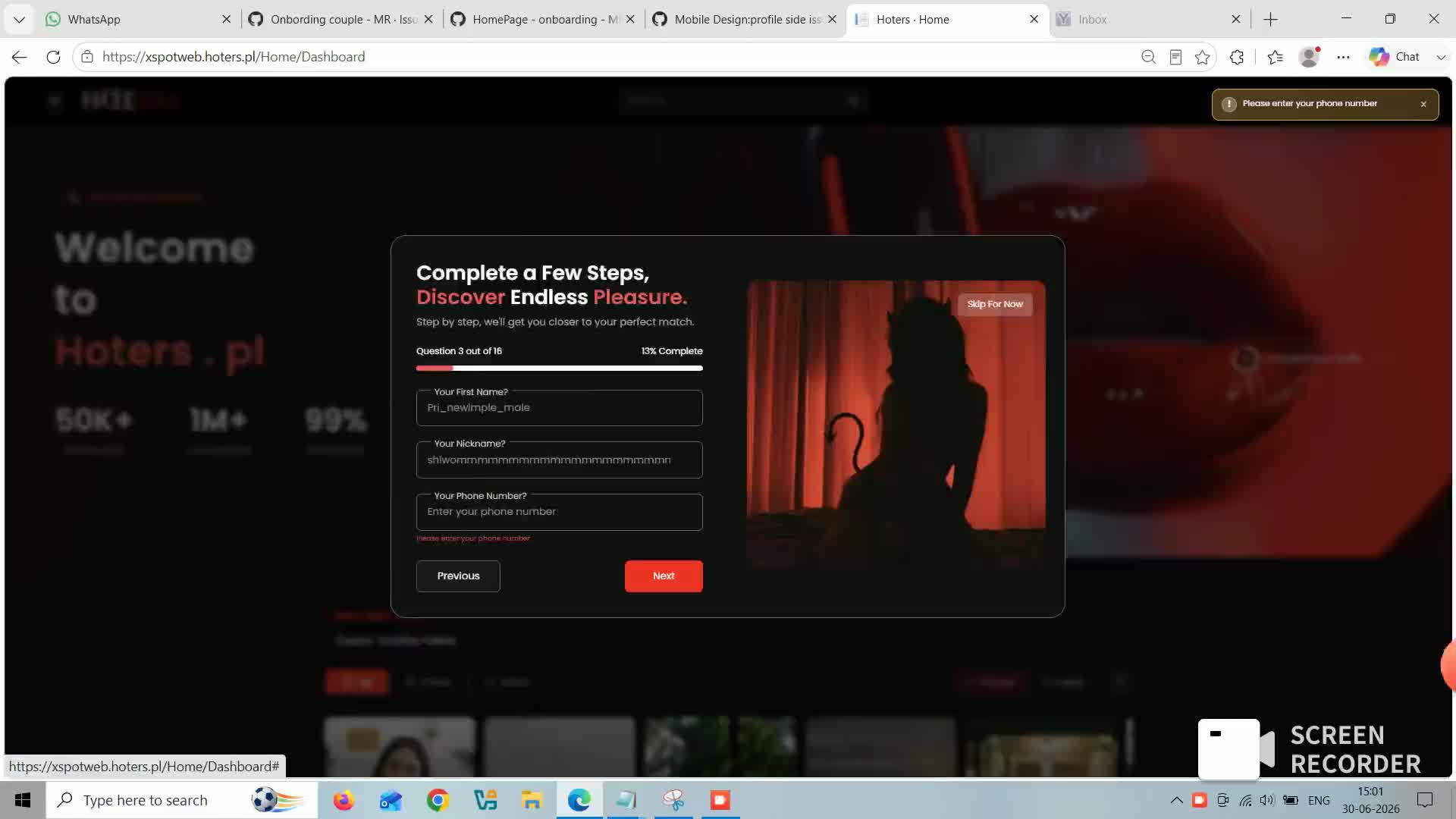The image size is (1456, 819).
Task: Click Skip For Now button
Action: 995,304
